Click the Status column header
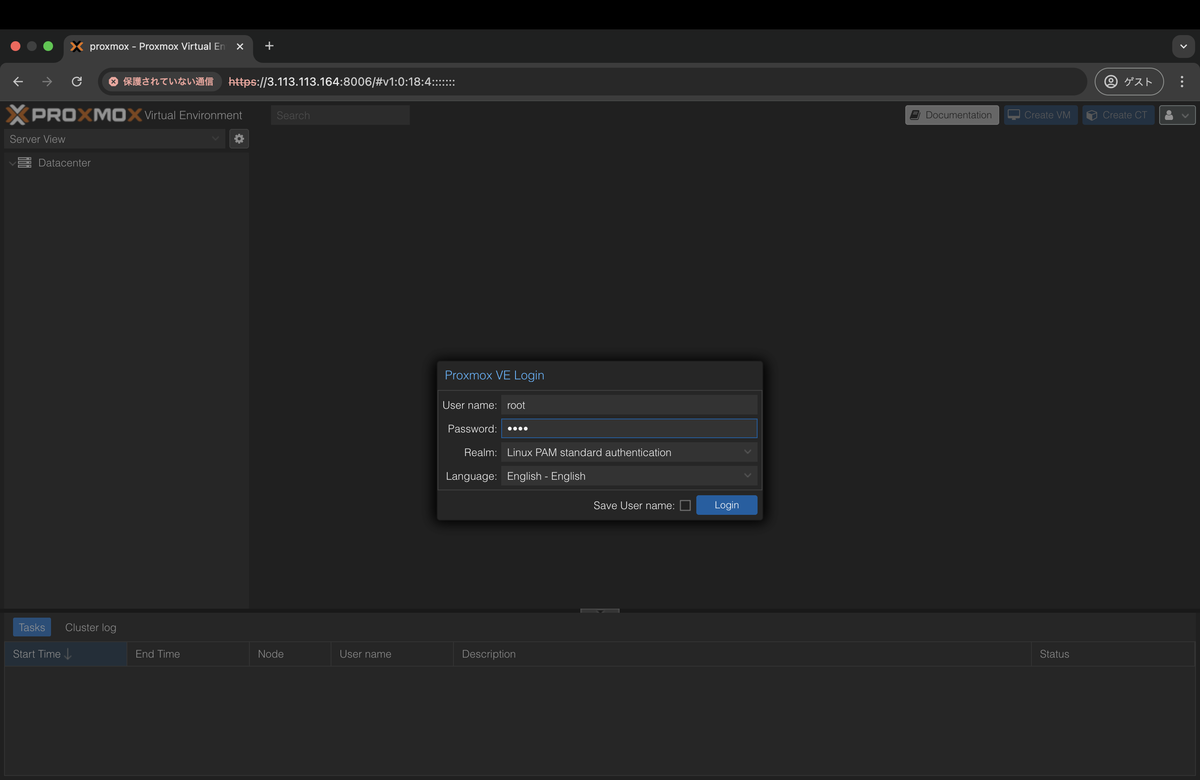Screen dimensions: 1200x780 pos(1113,654)
